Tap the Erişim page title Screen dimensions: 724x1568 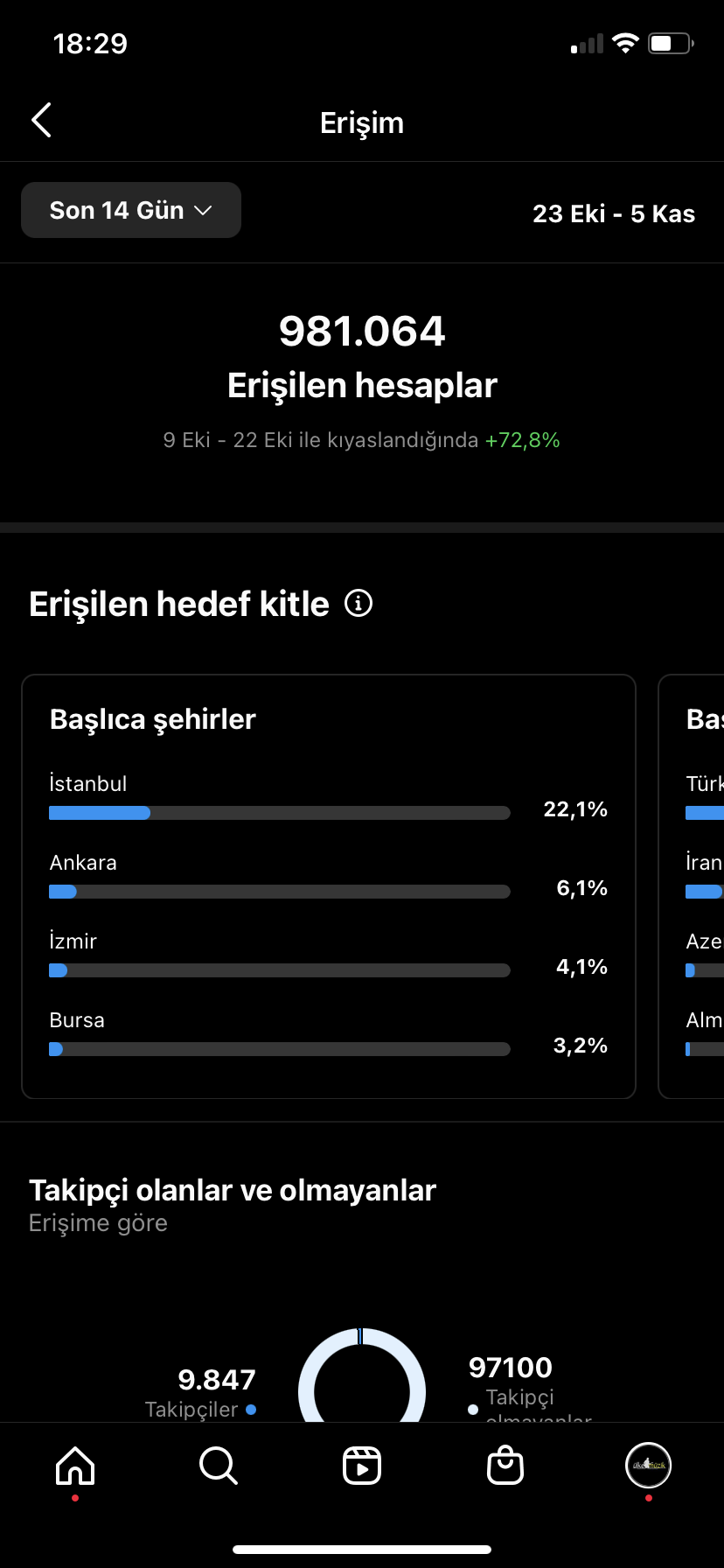[x=362, y=122]
